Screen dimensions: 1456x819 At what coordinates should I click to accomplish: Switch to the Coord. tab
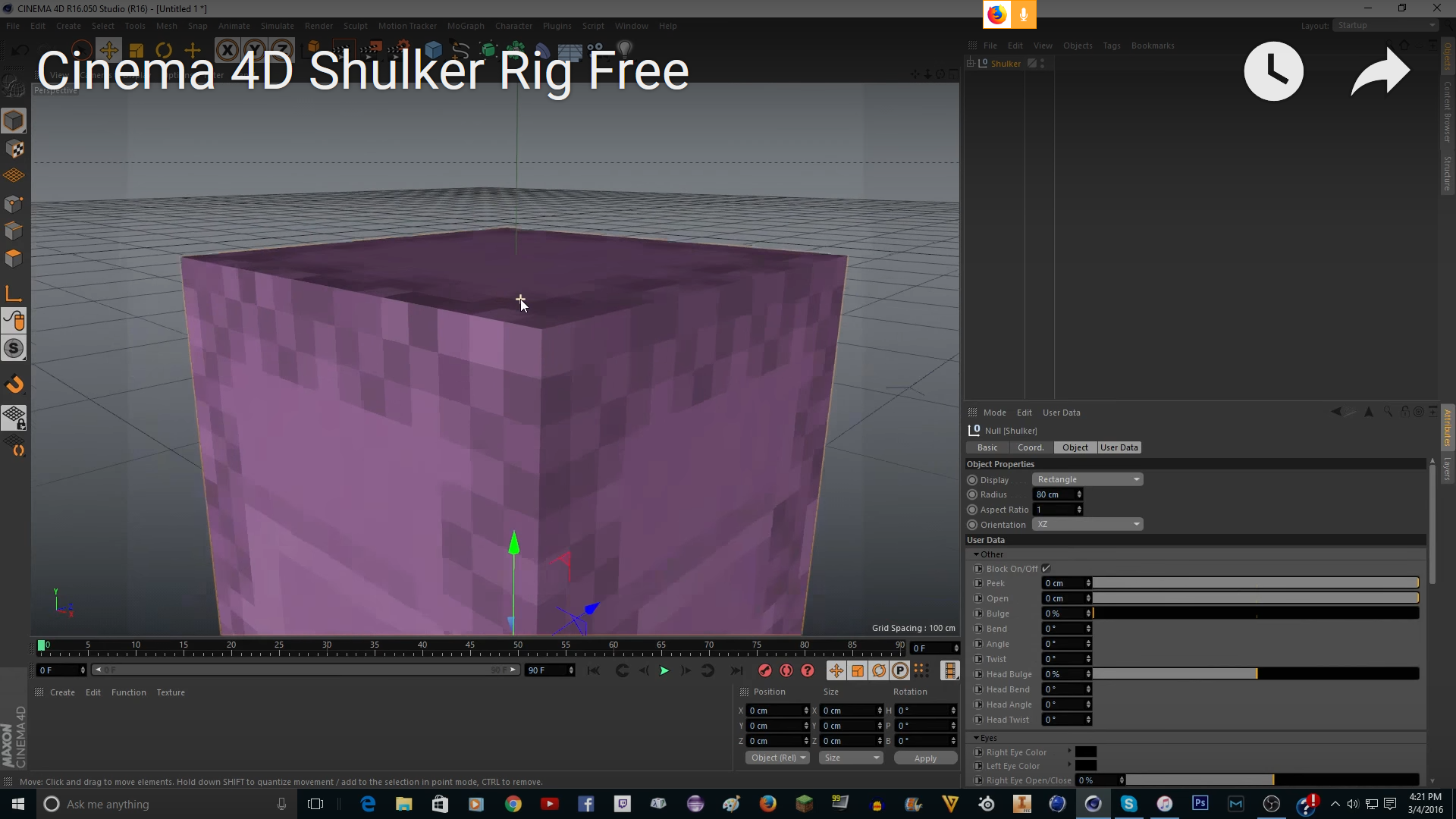click(1031, 447)
